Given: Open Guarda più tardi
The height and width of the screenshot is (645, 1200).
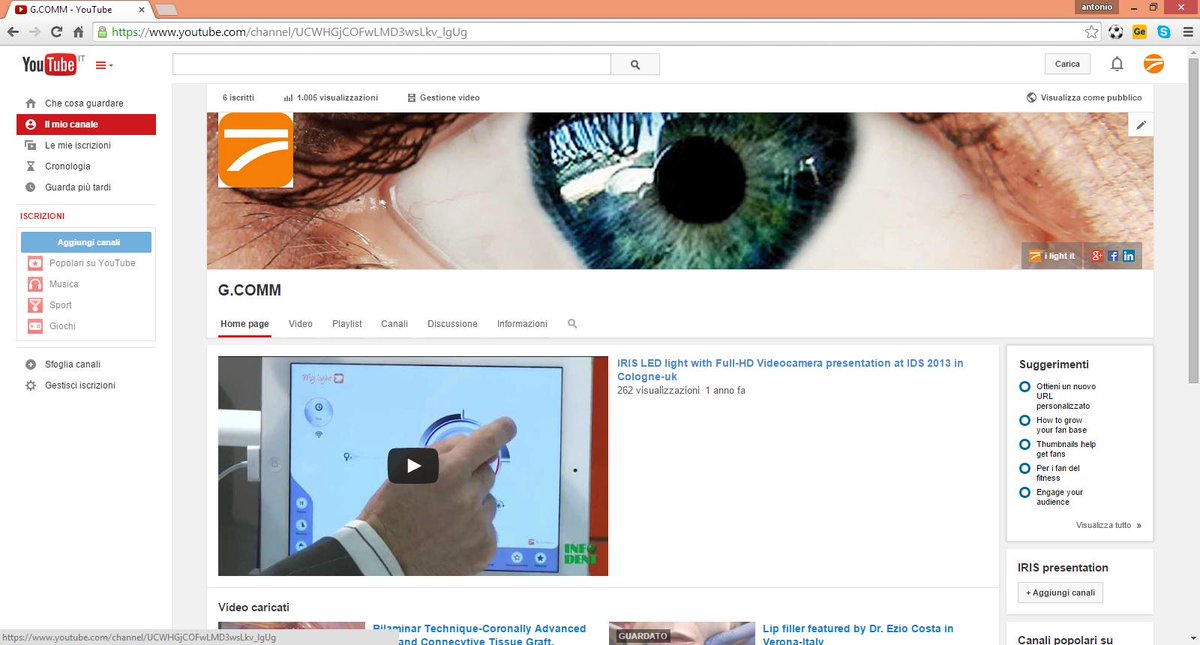Looking at the screenshot, I should pyautogui.click(x=78, y=187).
